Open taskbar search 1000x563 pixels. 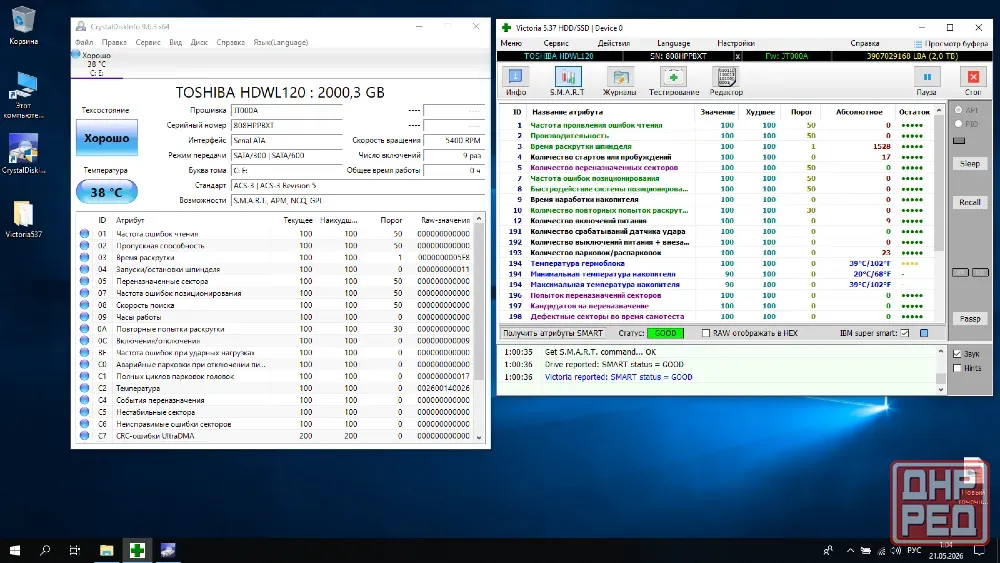[45, 550]
